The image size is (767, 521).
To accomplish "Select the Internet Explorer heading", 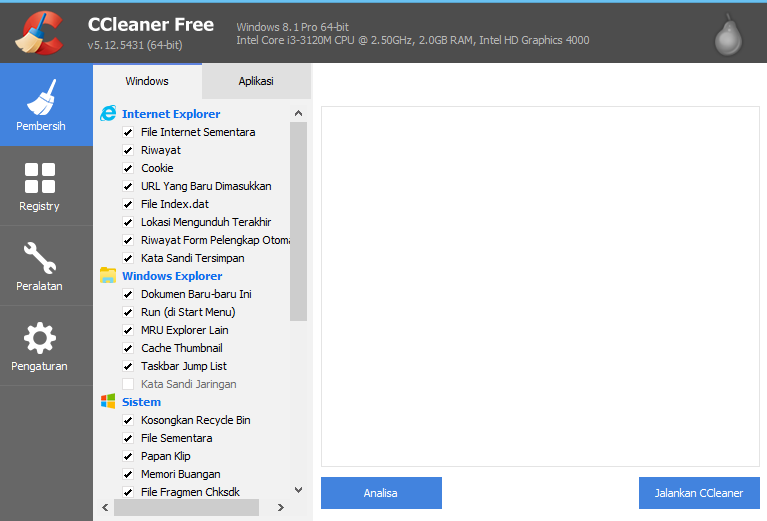I will tap(171, 114).
